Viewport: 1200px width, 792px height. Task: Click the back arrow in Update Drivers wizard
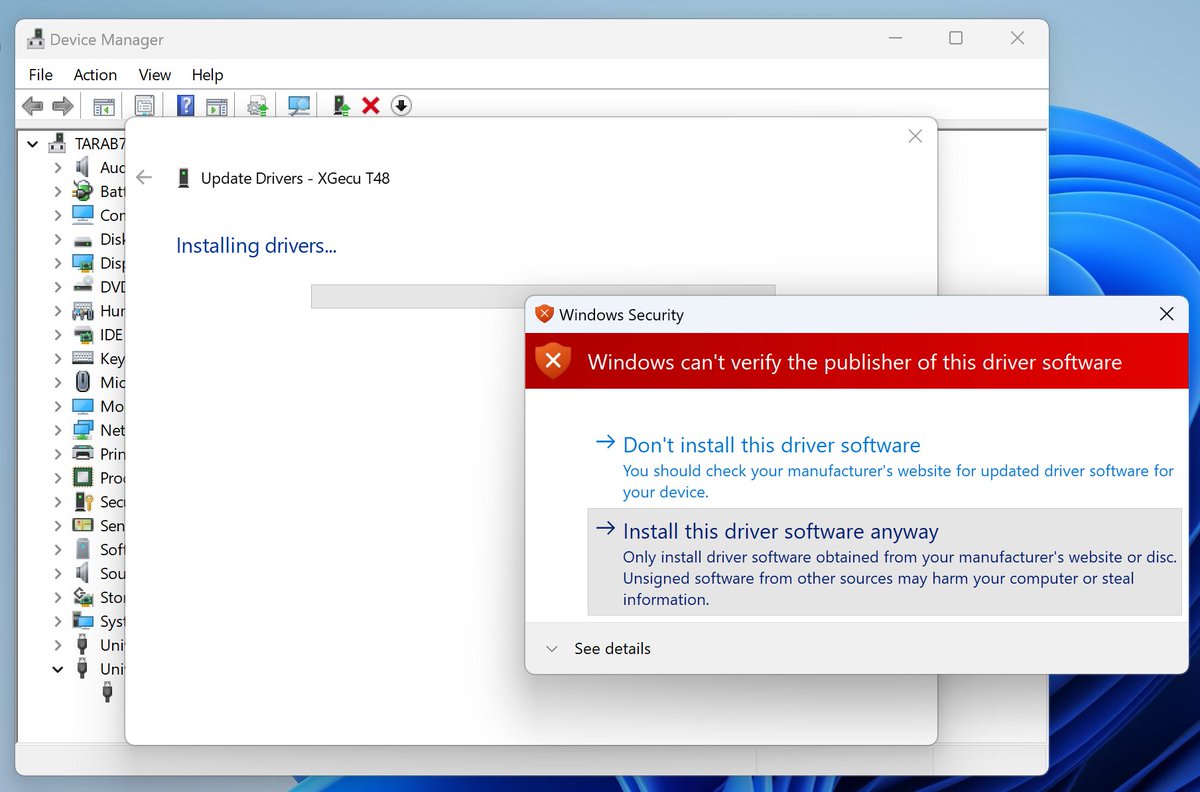pos(144,177)
